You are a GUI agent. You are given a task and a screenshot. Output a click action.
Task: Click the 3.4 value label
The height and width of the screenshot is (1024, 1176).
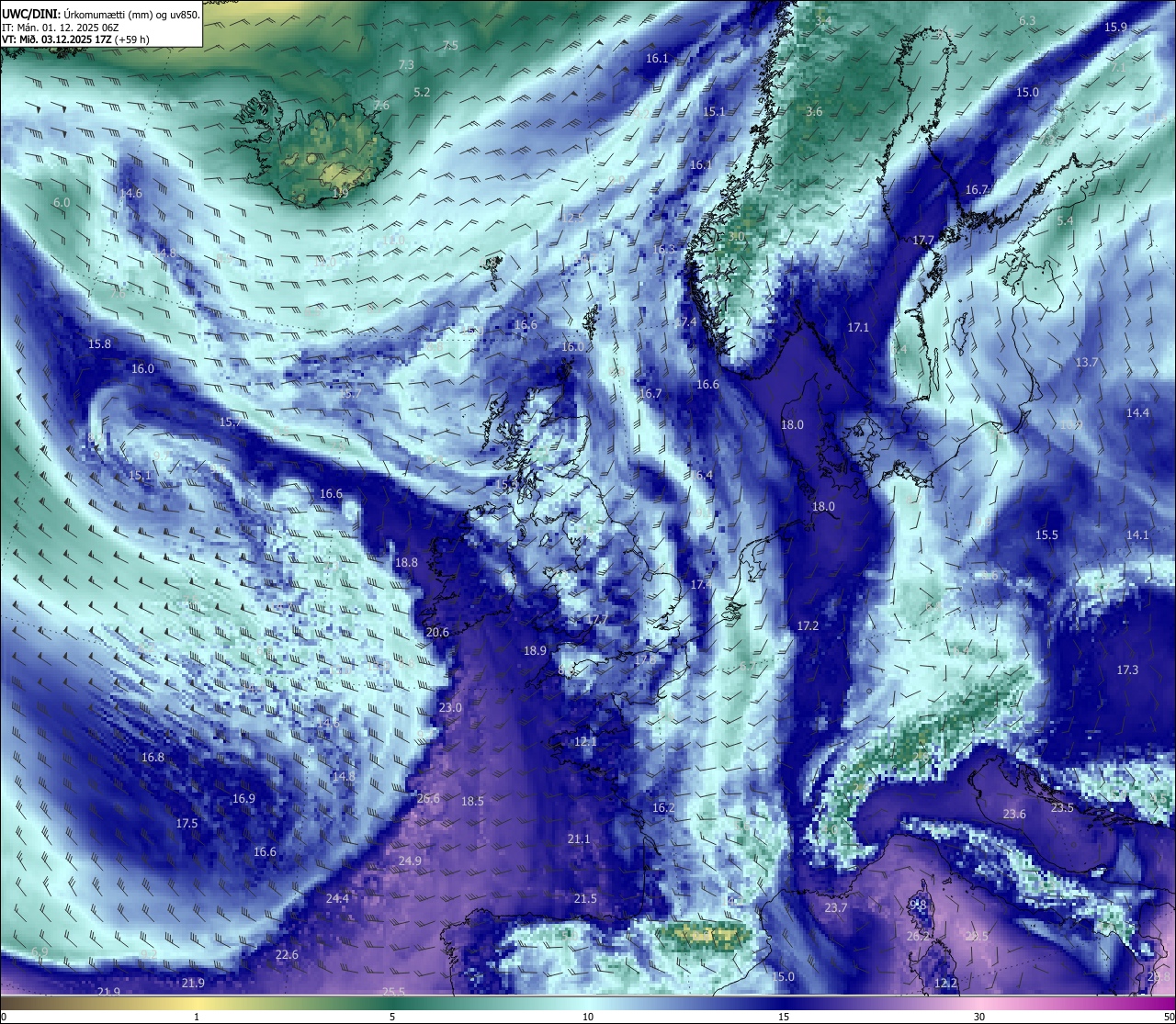pyautogui.click(x=823, y=20)
